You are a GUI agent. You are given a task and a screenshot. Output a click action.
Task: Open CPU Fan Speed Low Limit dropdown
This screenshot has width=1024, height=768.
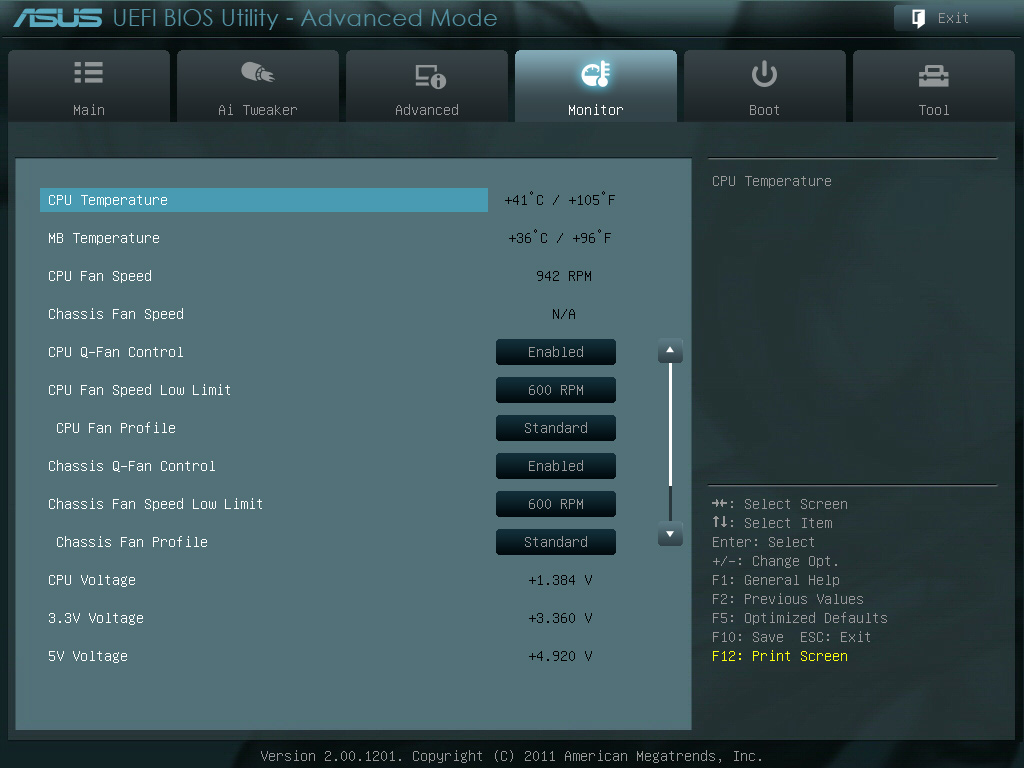[x=555, y=390]
